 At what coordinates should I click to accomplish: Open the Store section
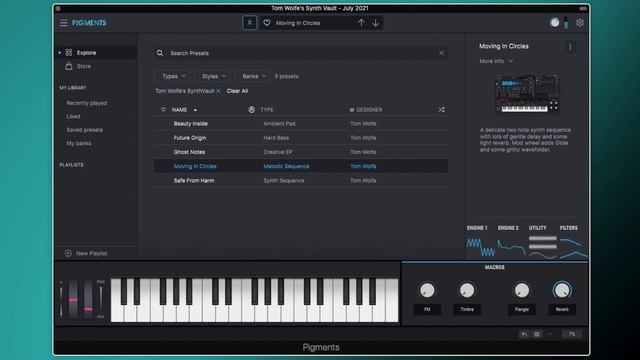coord(84,66)
